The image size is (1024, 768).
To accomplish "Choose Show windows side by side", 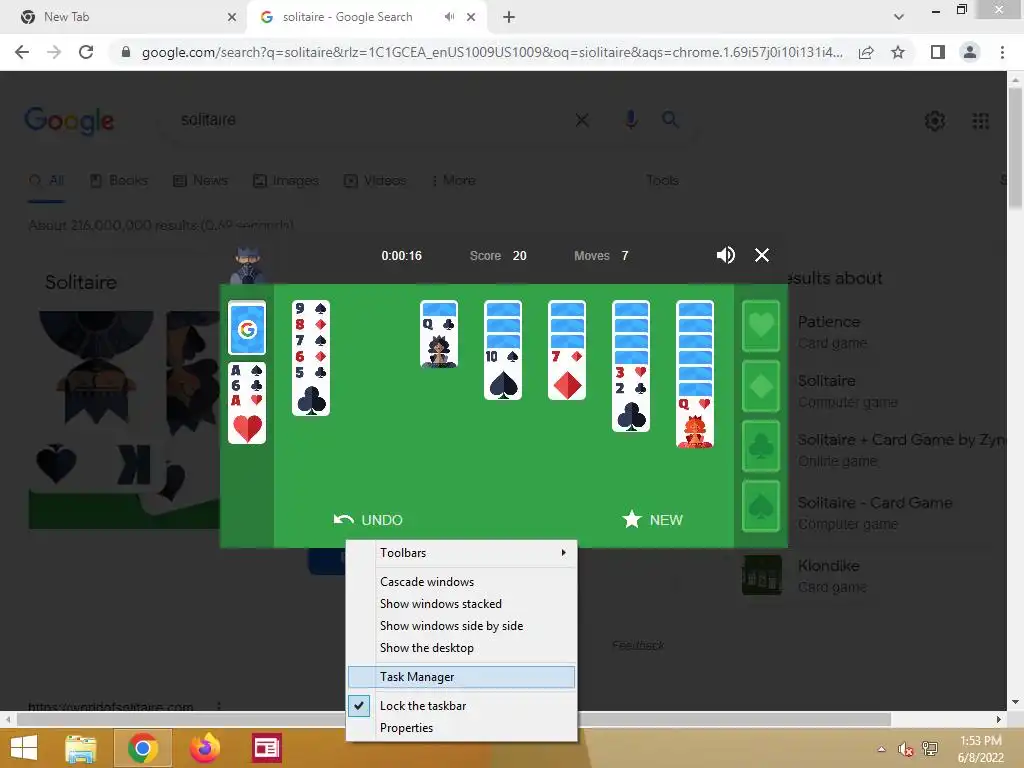I will pyautogui.click(x=462, y=626).
